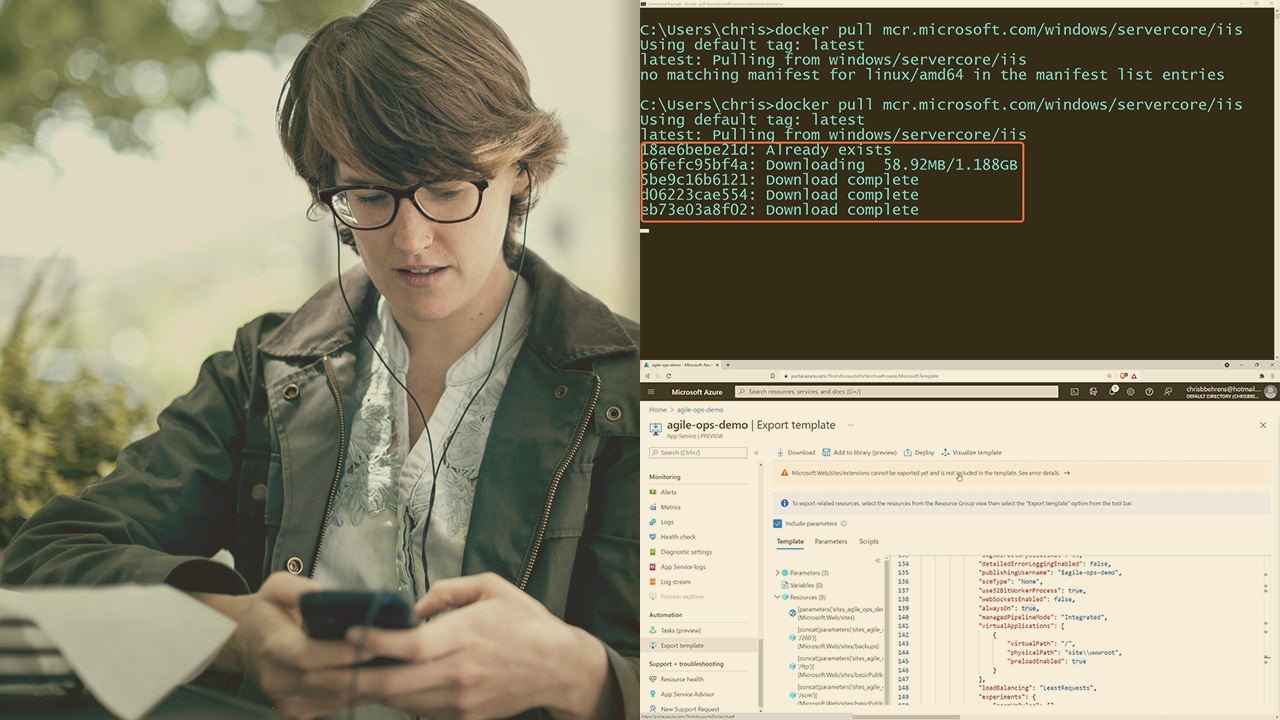Collapse the Resources (8) tree node

click(778, 597)
